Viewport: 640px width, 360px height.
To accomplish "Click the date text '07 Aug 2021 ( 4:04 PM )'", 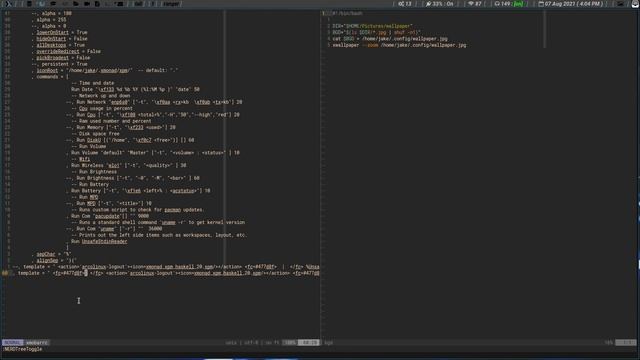I will coord(573,4).
